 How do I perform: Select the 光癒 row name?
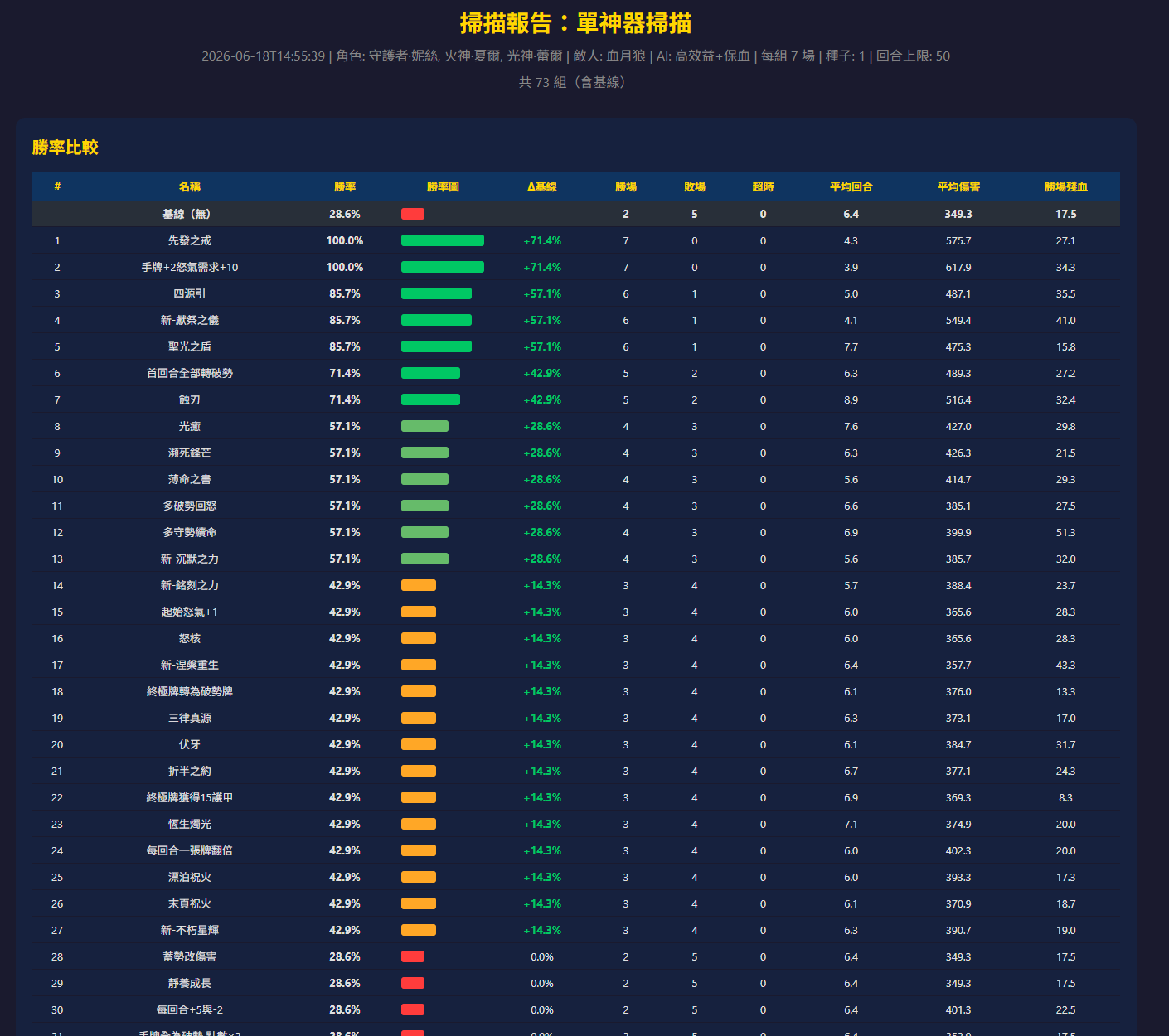190,426
